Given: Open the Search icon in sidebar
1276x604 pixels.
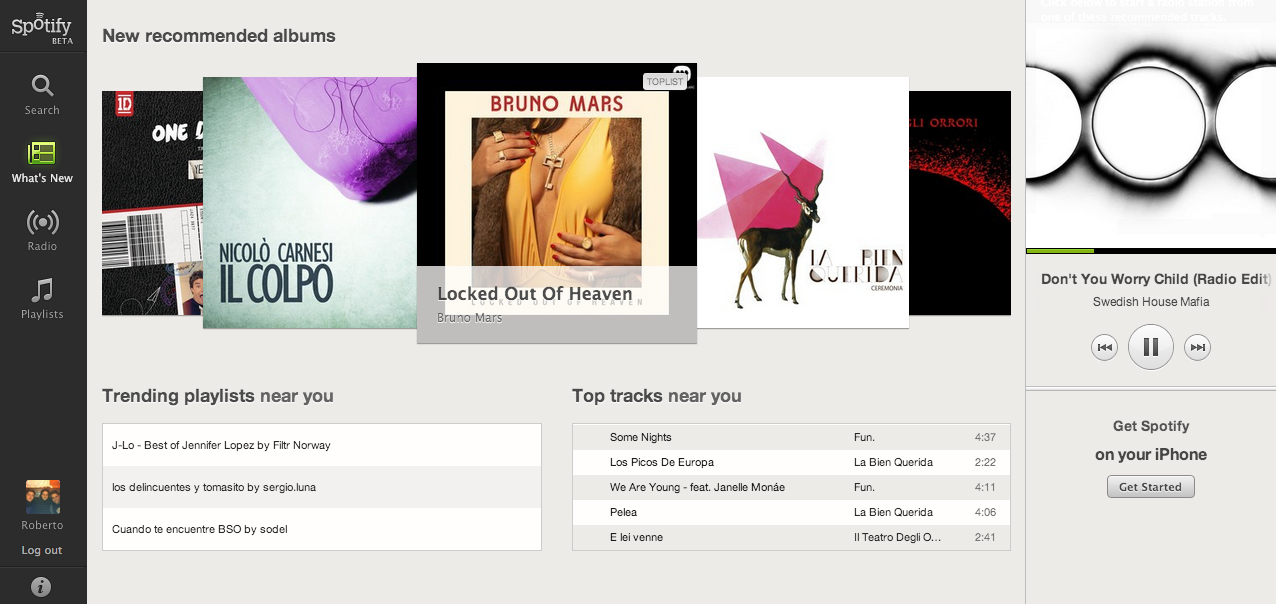Looking at the screenshot, I should [42, 85].
